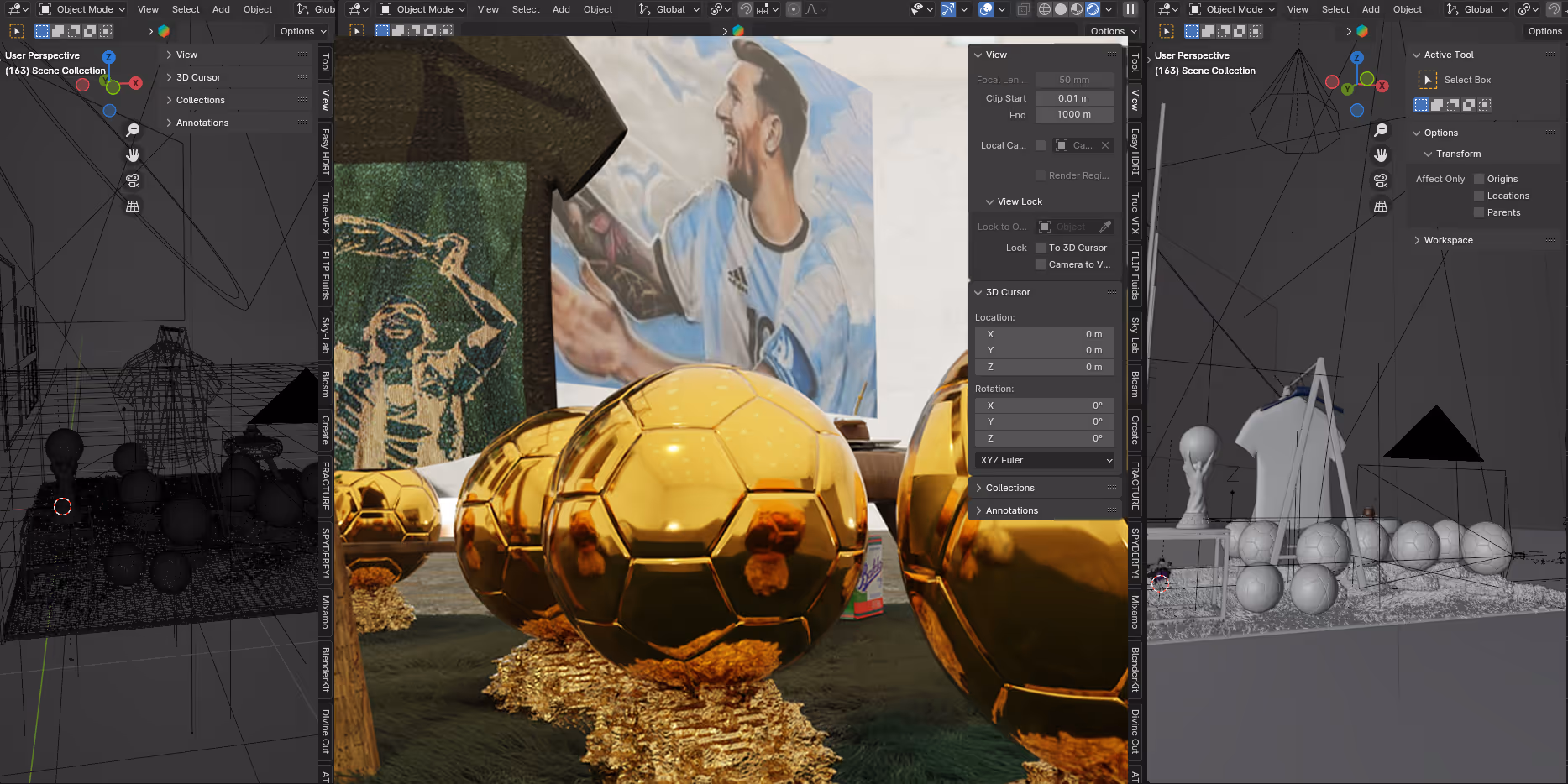Click zoom icon in left viewport
1568x784 pixels.
pos(133,130)
